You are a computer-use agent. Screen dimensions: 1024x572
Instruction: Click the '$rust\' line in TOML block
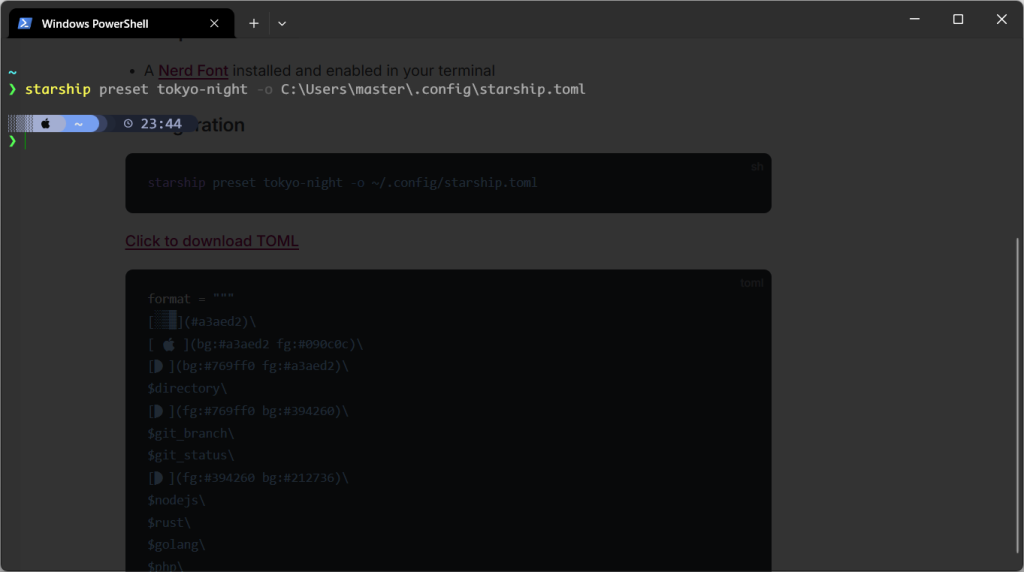pyautogui.click(x=169, y=523)
